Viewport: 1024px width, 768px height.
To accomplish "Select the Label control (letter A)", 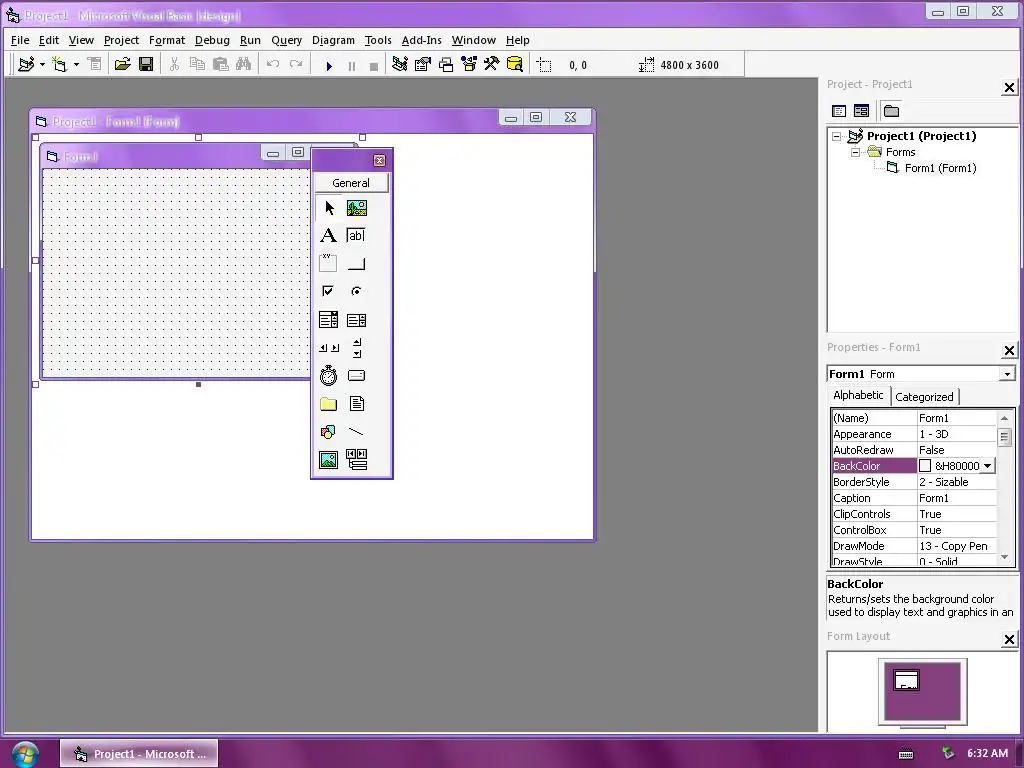I will [328, 236].
